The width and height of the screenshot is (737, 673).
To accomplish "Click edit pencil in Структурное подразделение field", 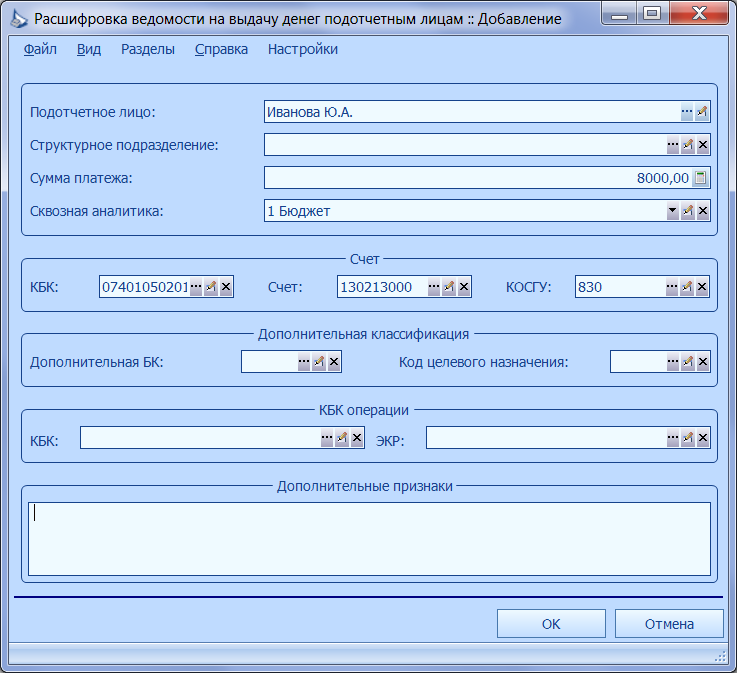I will tap(688, 145).
